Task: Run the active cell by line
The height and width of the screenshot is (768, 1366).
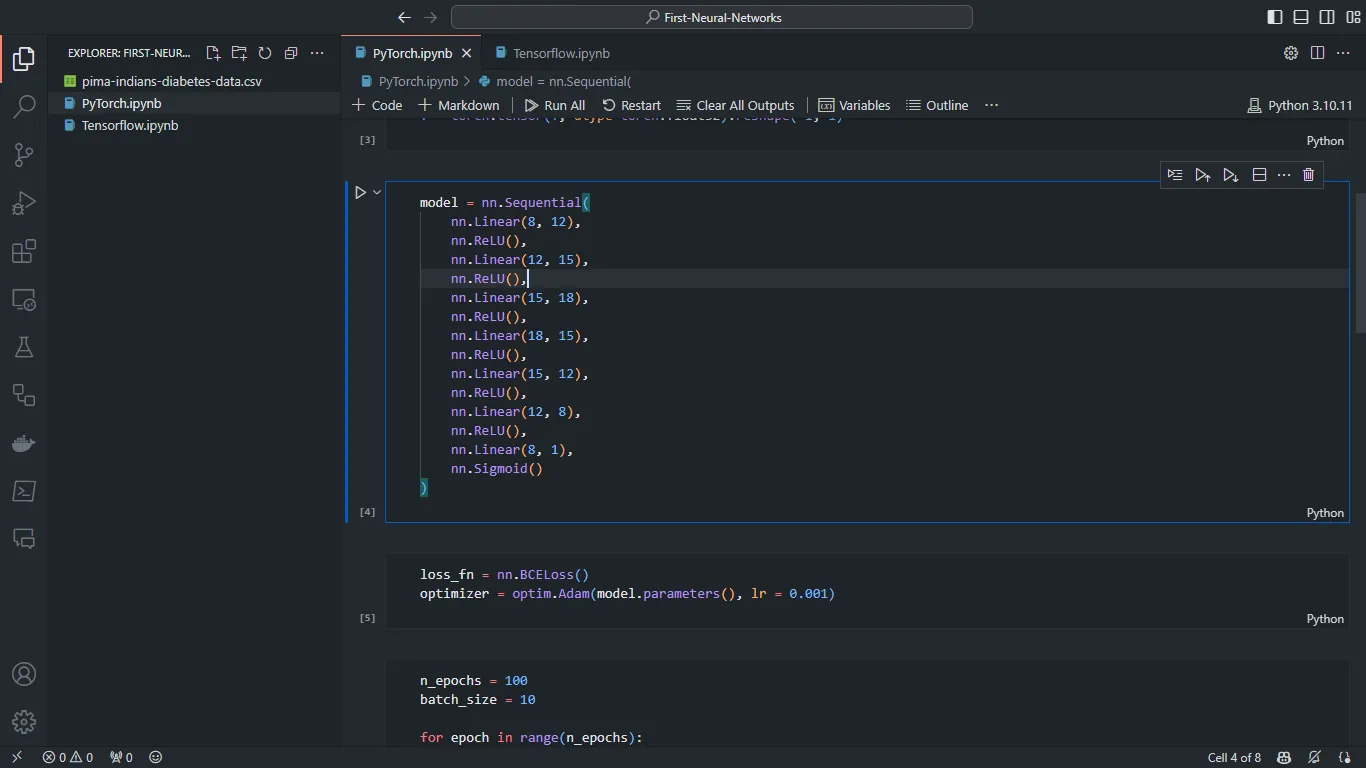Action: click(x=1175, y=175)
